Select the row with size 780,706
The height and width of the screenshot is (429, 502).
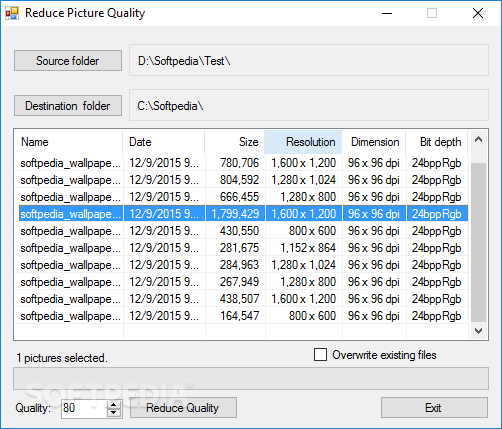pos(242,163)
